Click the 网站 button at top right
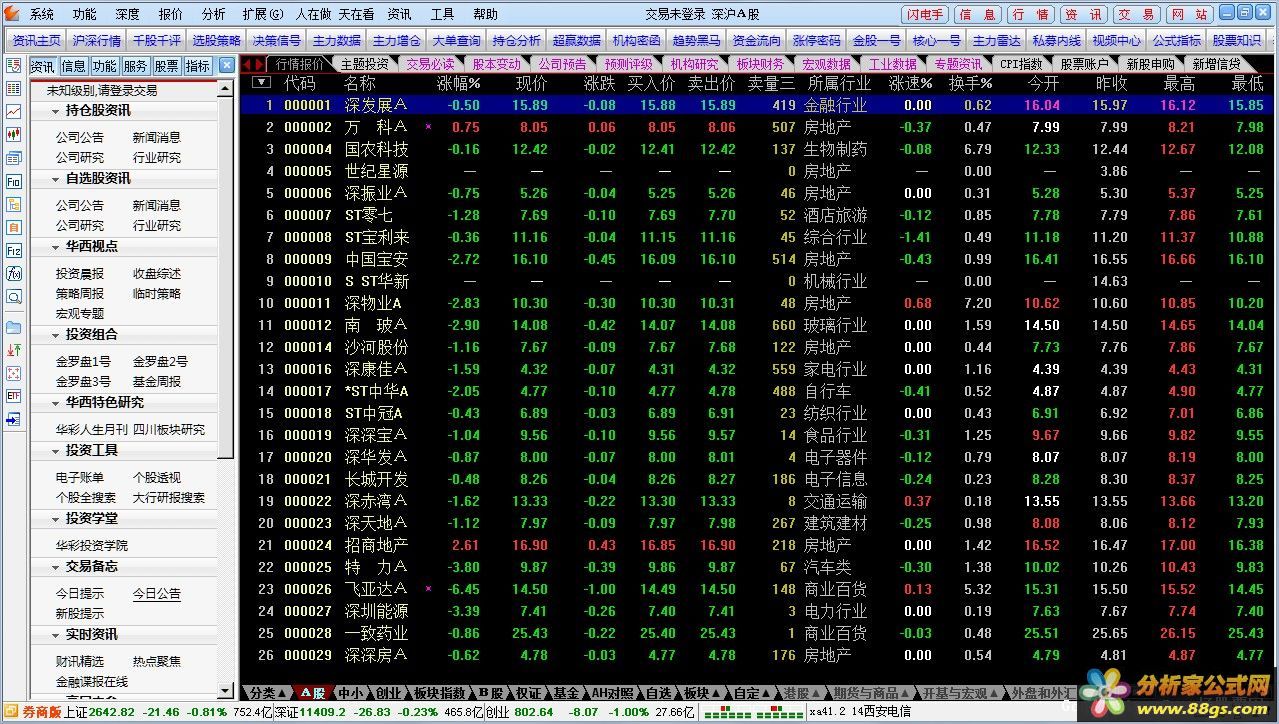The width and height of the screenshot is (1279, 724). tap(1190, 15)
